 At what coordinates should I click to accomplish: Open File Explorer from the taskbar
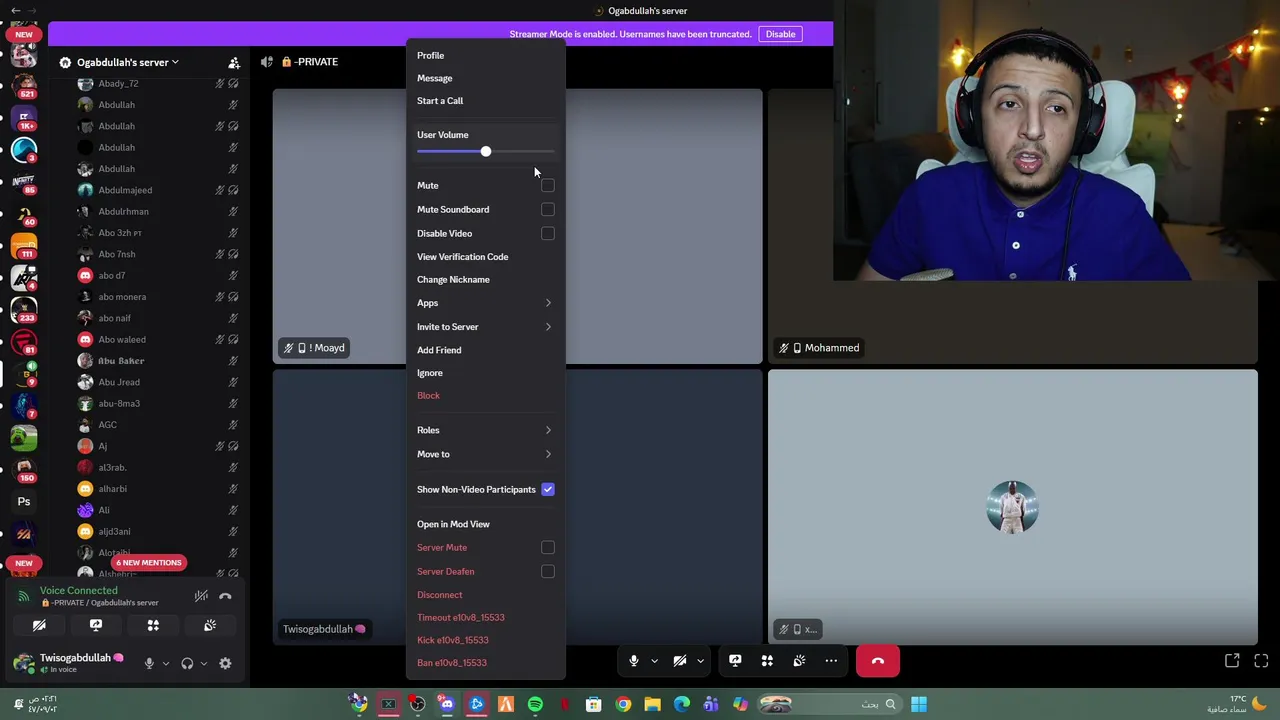click(x=652, y=705)
